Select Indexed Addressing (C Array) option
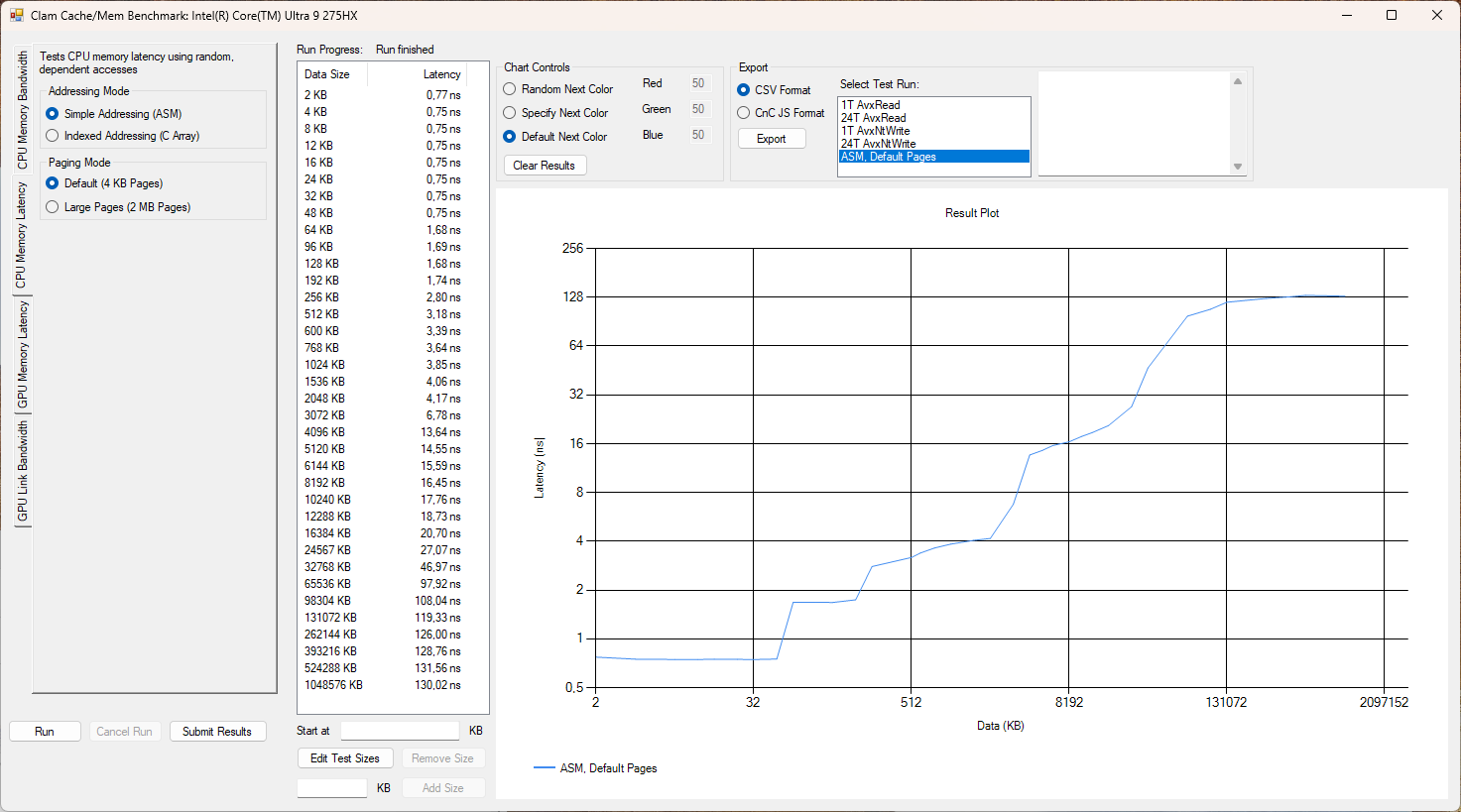 53,136
